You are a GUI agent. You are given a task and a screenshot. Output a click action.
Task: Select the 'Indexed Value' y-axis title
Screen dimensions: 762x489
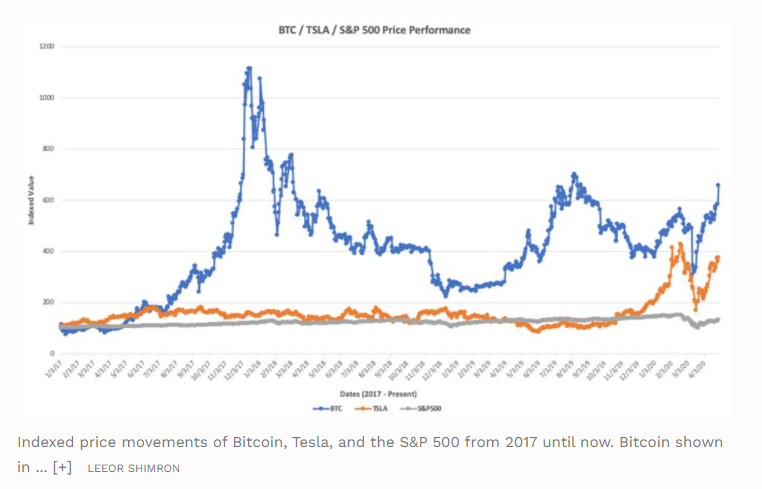31,200
